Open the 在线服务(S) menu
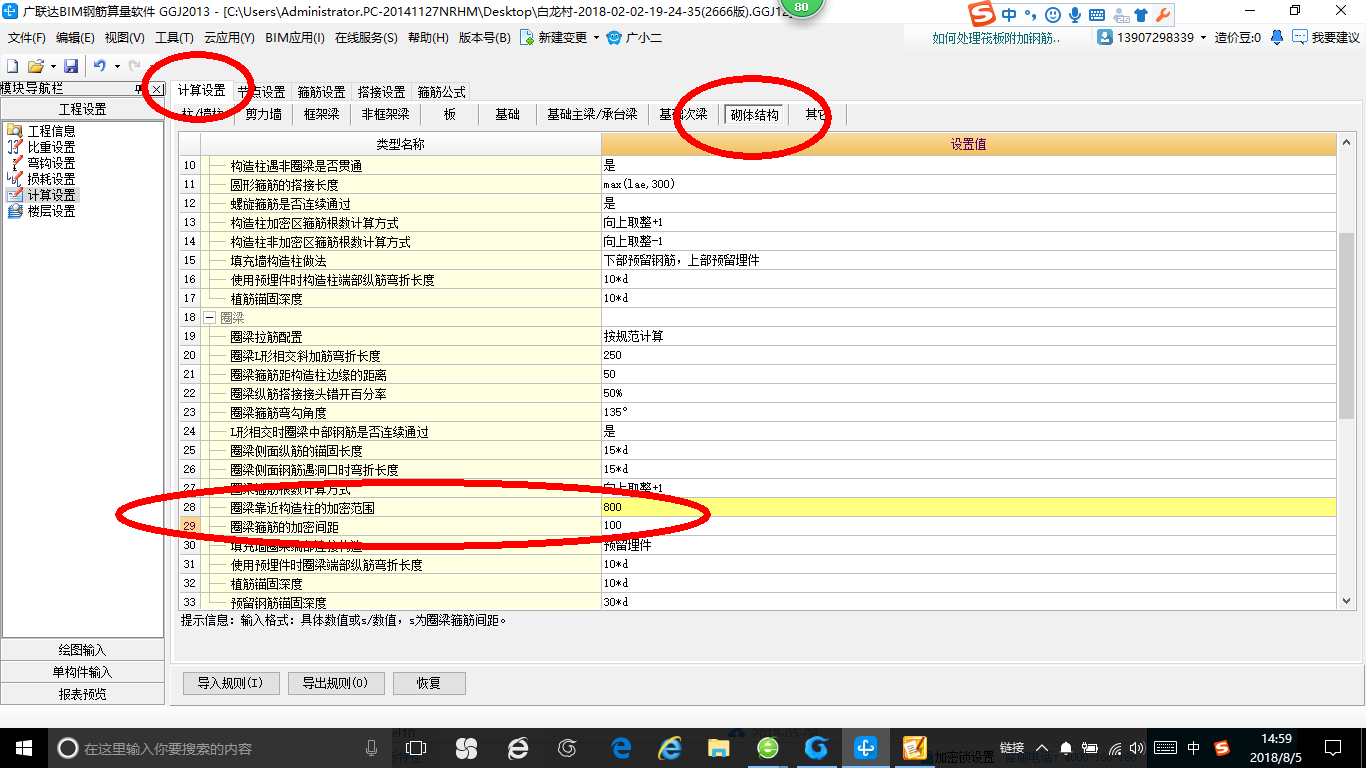Image resolution: width=1366 pixels, height=768 pixels. pyautogui.click(x=366, y=38)
